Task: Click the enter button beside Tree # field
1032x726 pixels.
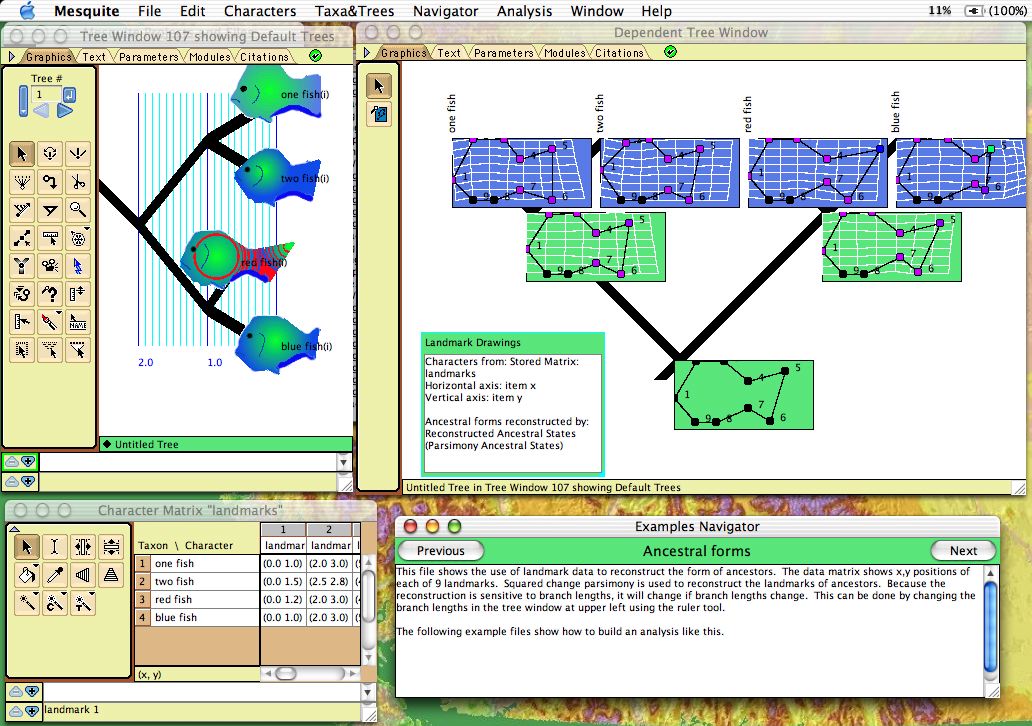Action: coord(69,94)
